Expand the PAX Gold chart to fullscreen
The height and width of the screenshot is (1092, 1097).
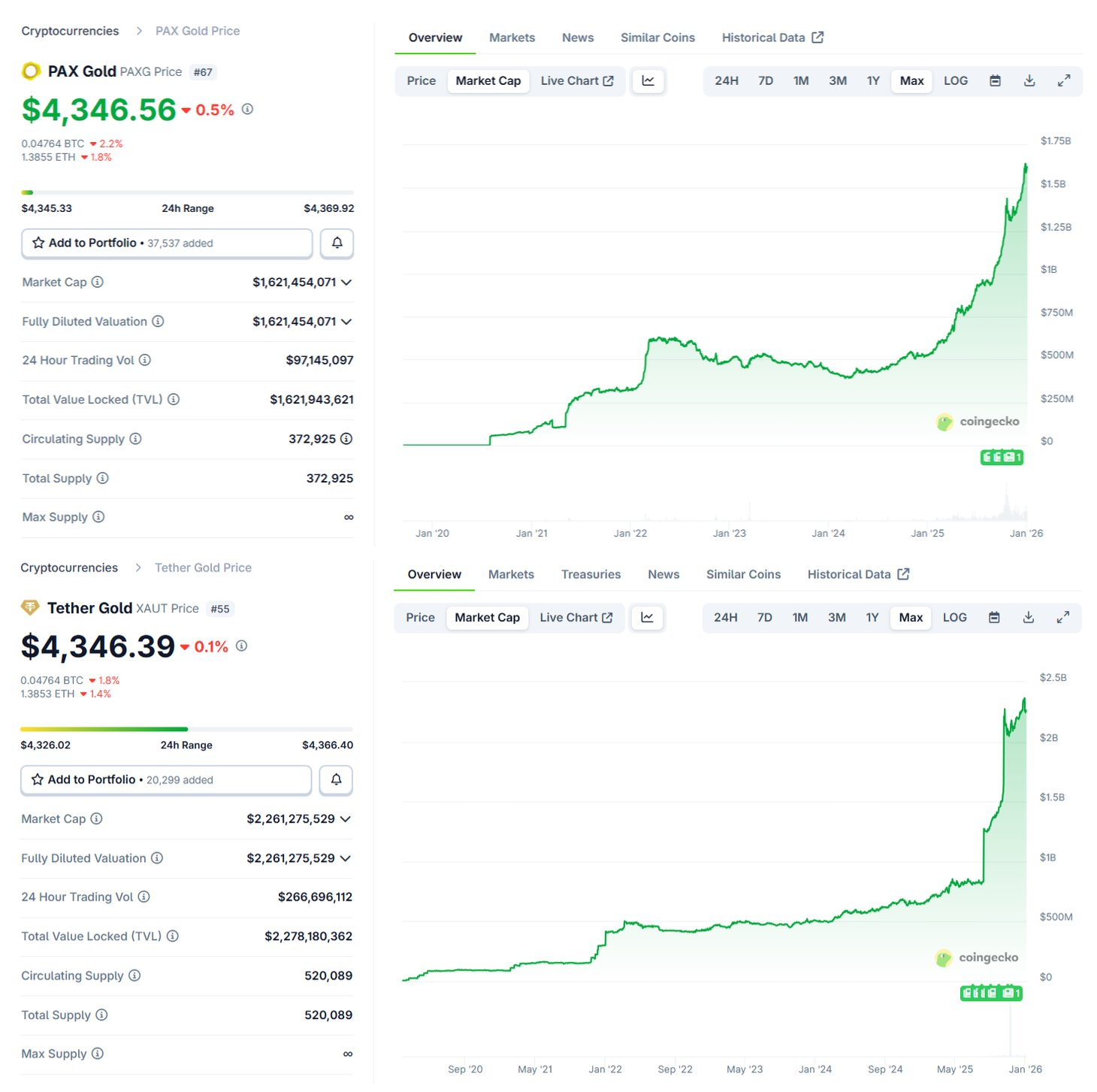tap(1064, 81)
